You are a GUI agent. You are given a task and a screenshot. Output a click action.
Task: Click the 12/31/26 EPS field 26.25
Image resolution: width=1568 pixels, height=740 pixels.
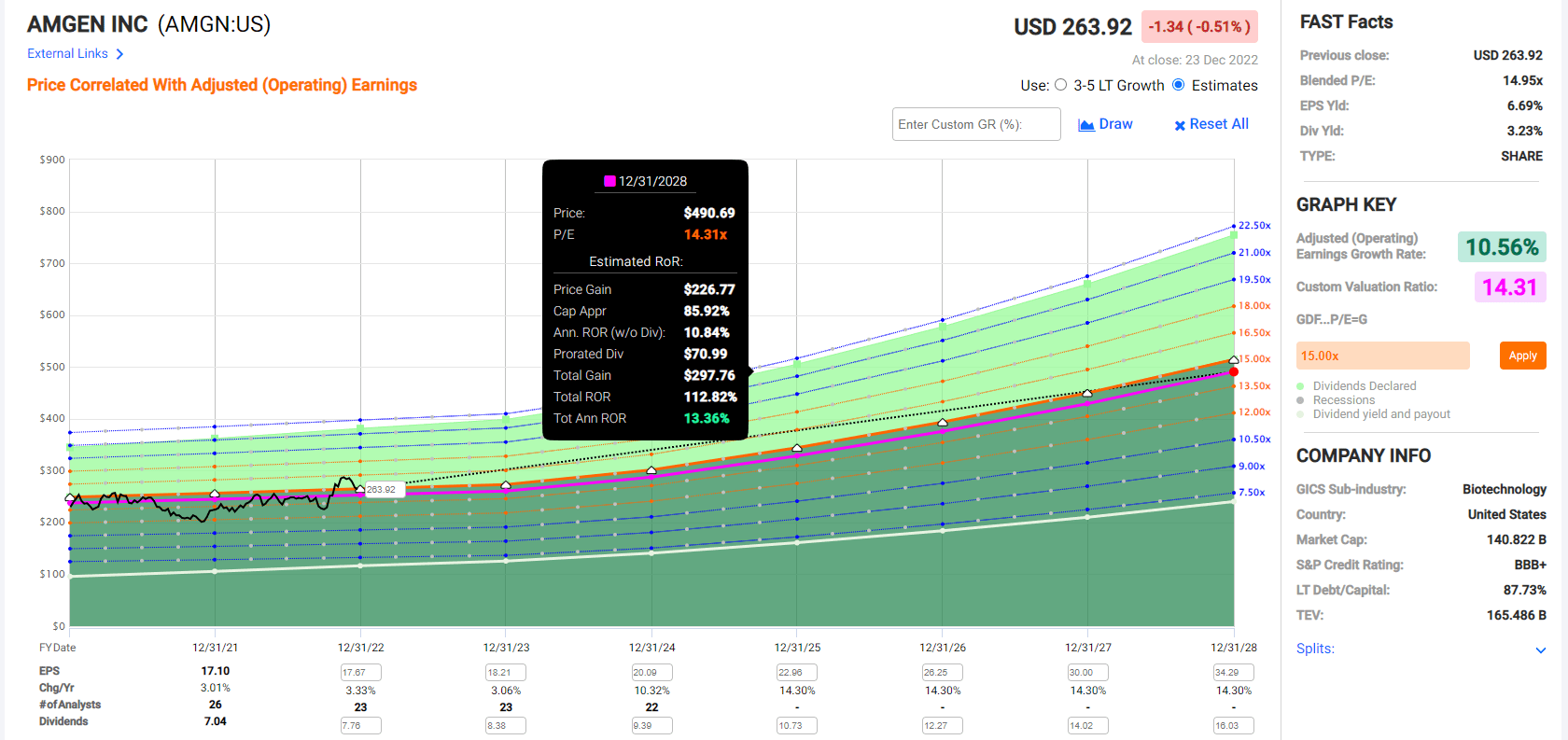[943, 673]
